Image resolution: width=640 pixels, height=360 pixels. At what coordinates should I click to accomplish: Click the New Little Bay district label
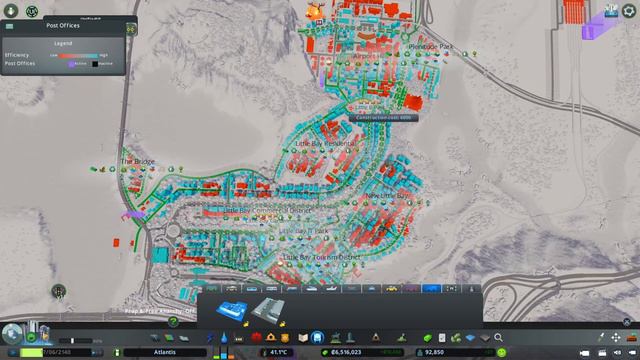point(387,196)
